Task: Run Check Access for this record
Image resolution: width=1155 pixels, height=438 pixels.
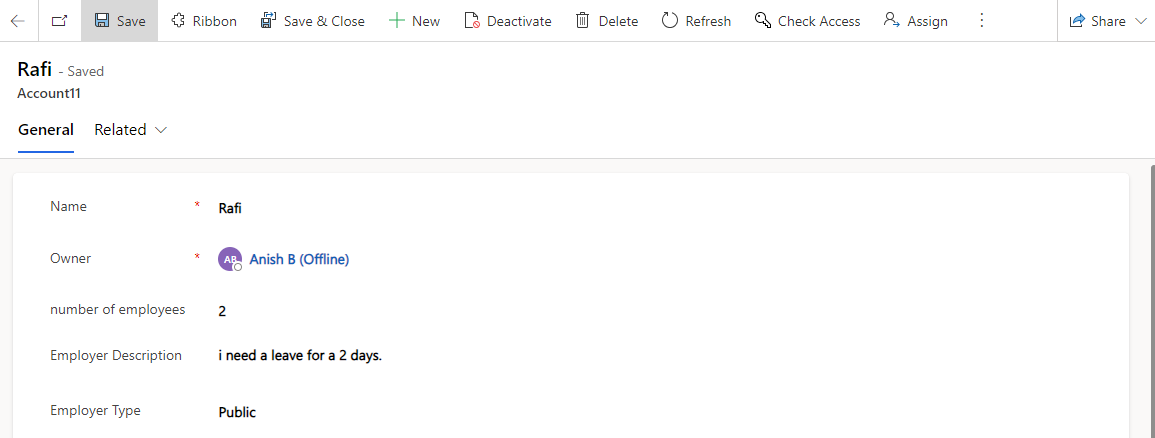Action: (x=807, y=21)
